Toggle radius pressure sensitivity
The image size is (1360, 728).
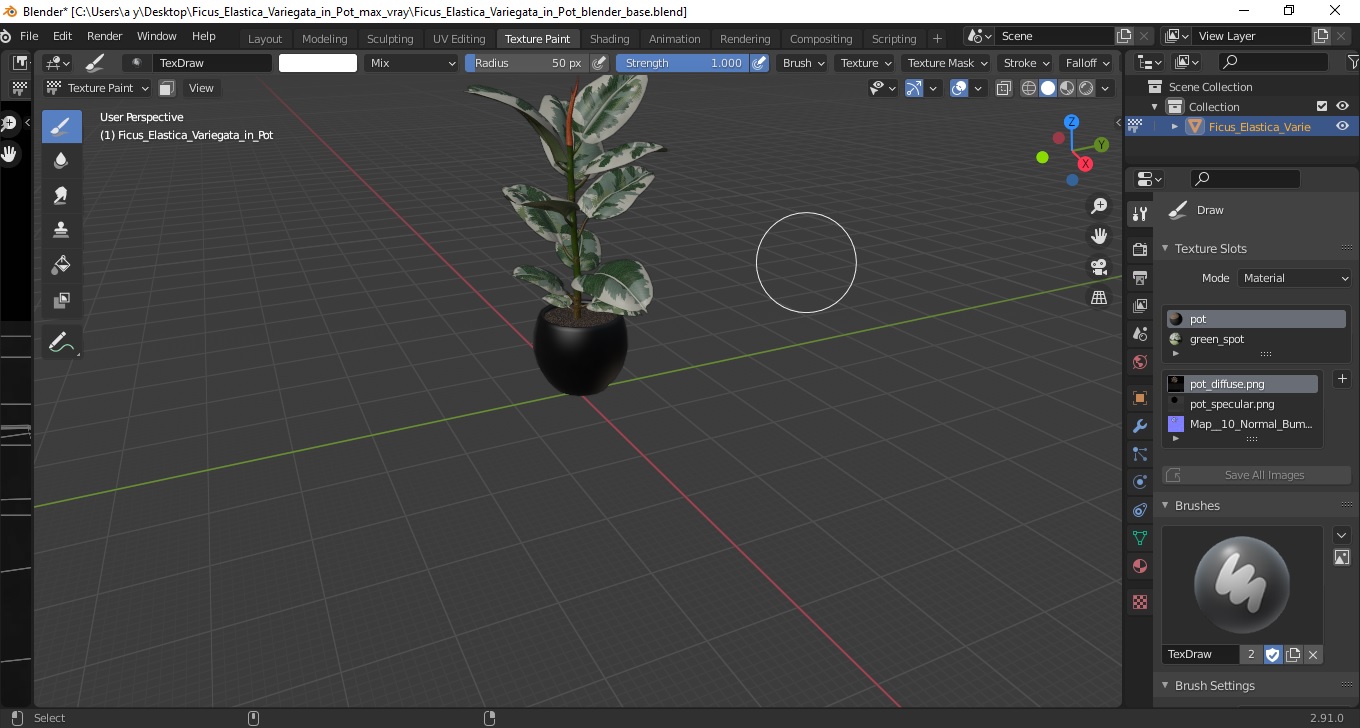(x=599, y=63)
